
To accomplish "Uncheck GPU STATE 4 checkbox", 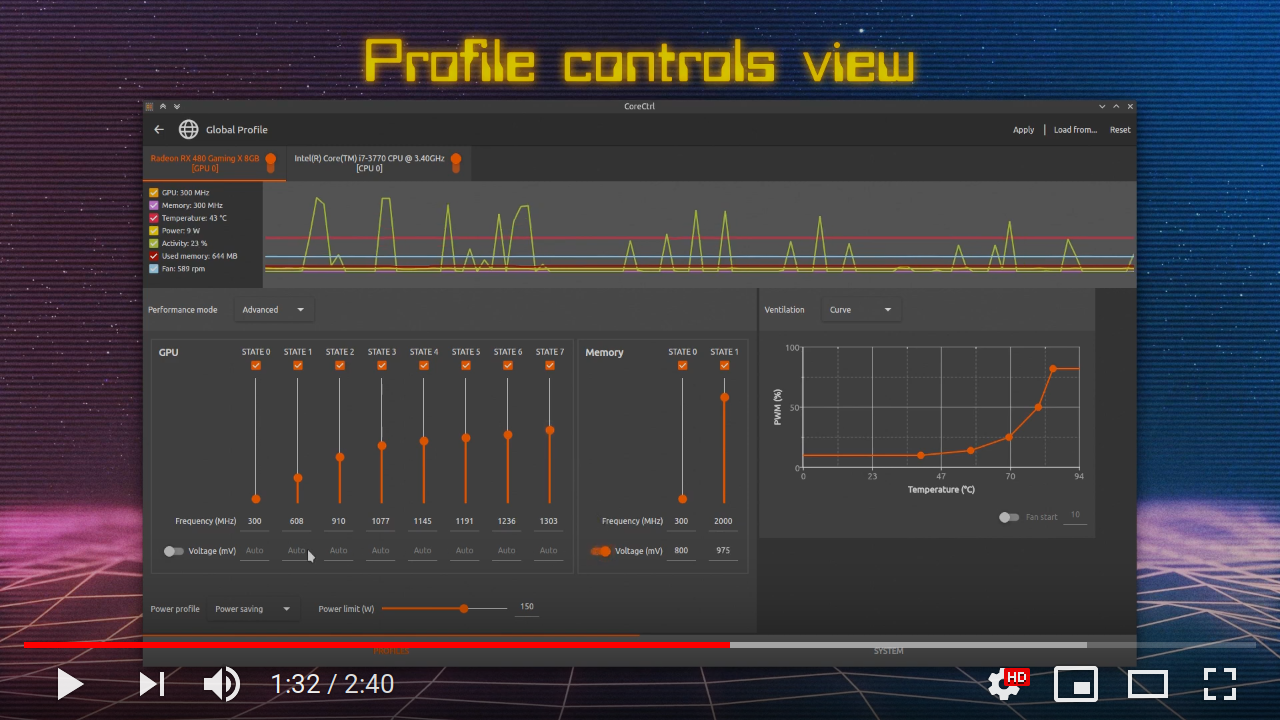I will tap(424, 366).
